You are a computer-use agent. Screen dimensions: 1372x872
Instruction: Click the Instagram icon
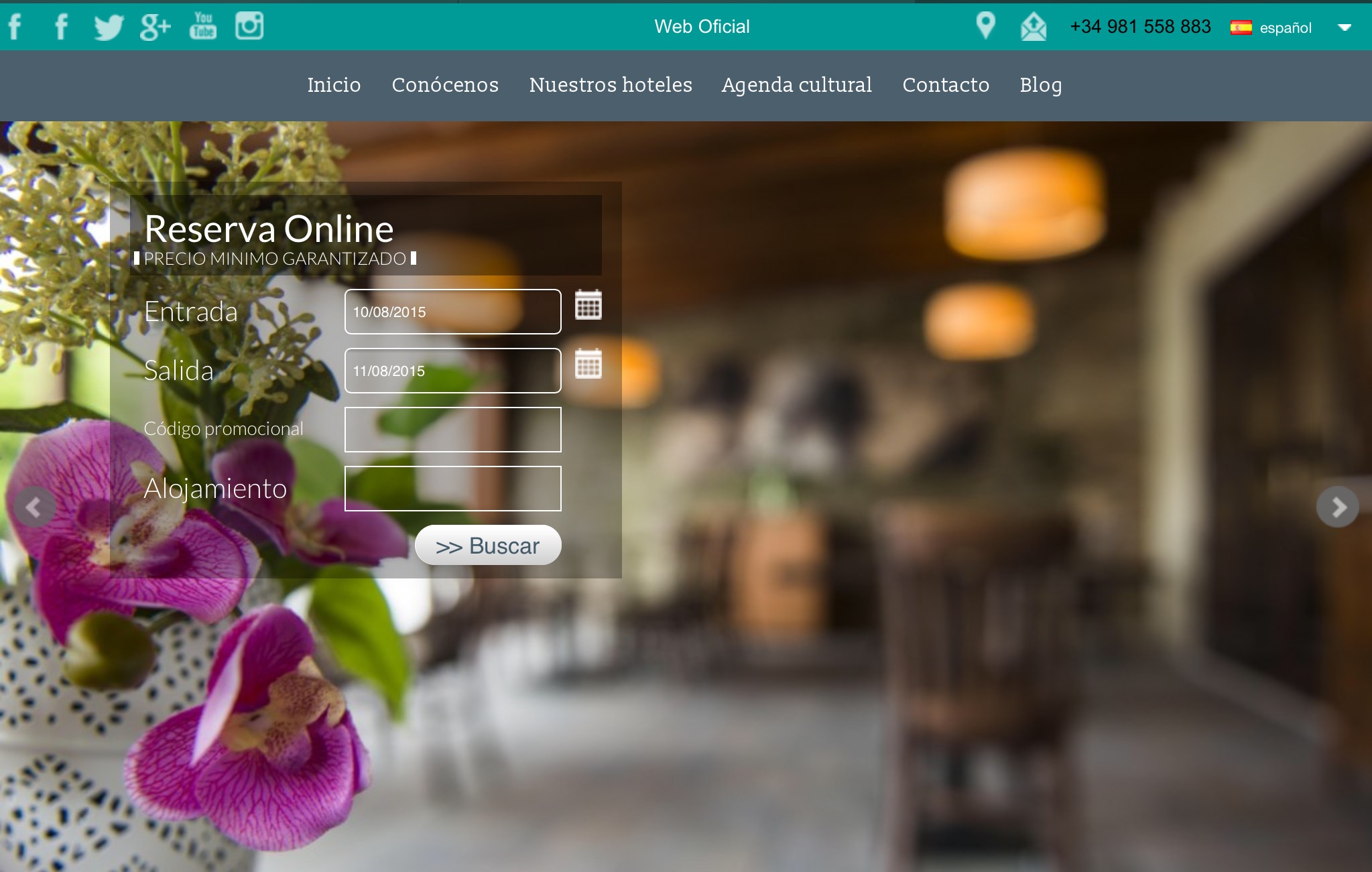pyautogui.click(x=249, y=26)
